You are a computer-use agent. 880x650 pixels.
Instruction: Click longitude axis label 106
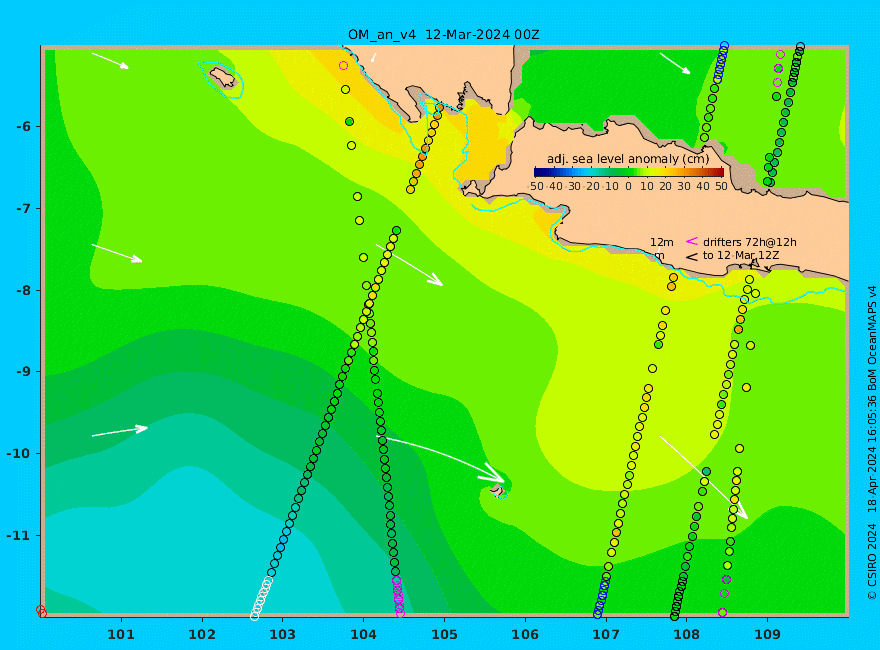525,635
